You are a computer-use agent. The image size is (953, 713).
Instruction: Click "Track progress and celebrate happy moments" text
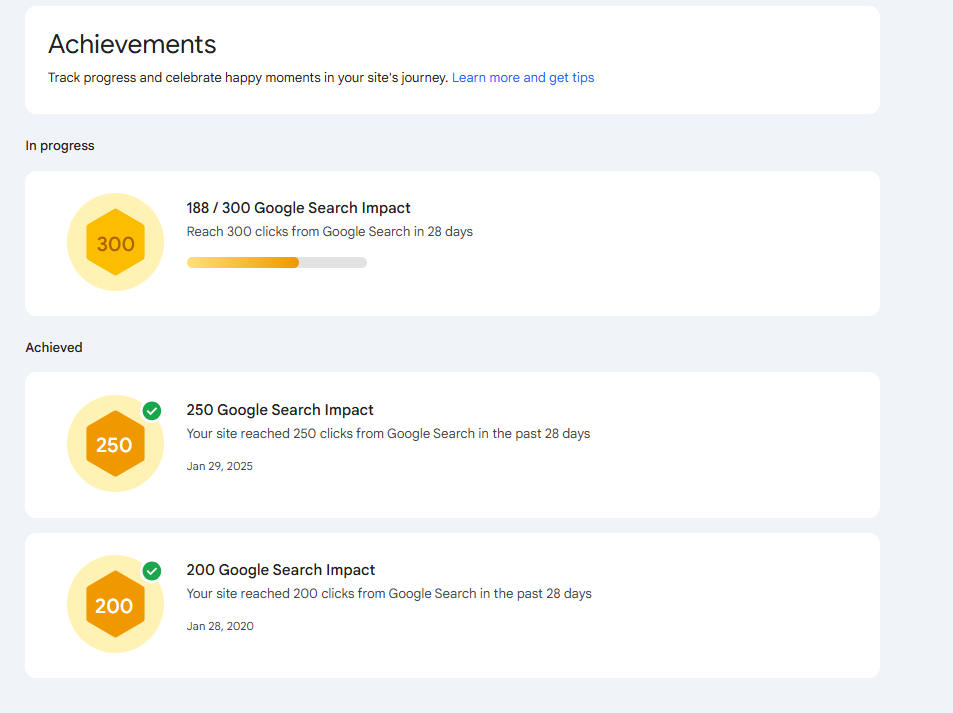pos(248,78)
